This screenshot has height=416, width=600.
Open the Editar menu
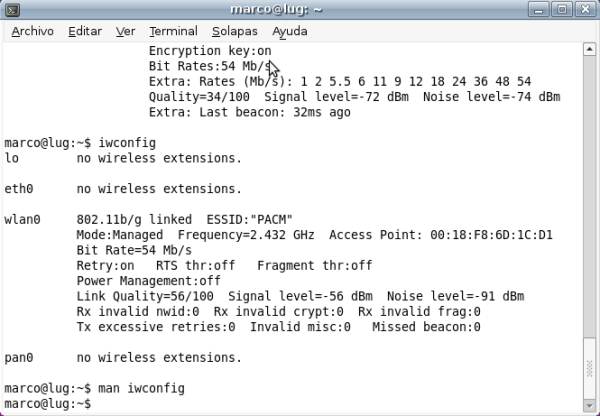click(x=85, y=31)
